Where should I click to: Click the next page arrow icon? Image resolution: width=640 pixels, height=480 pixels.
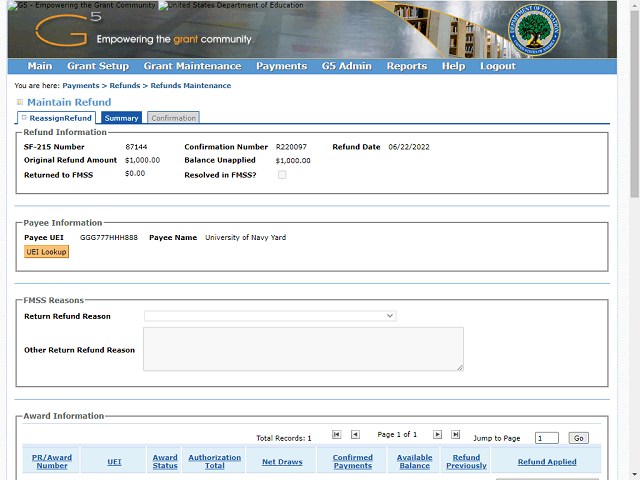[x=437, y=435]
